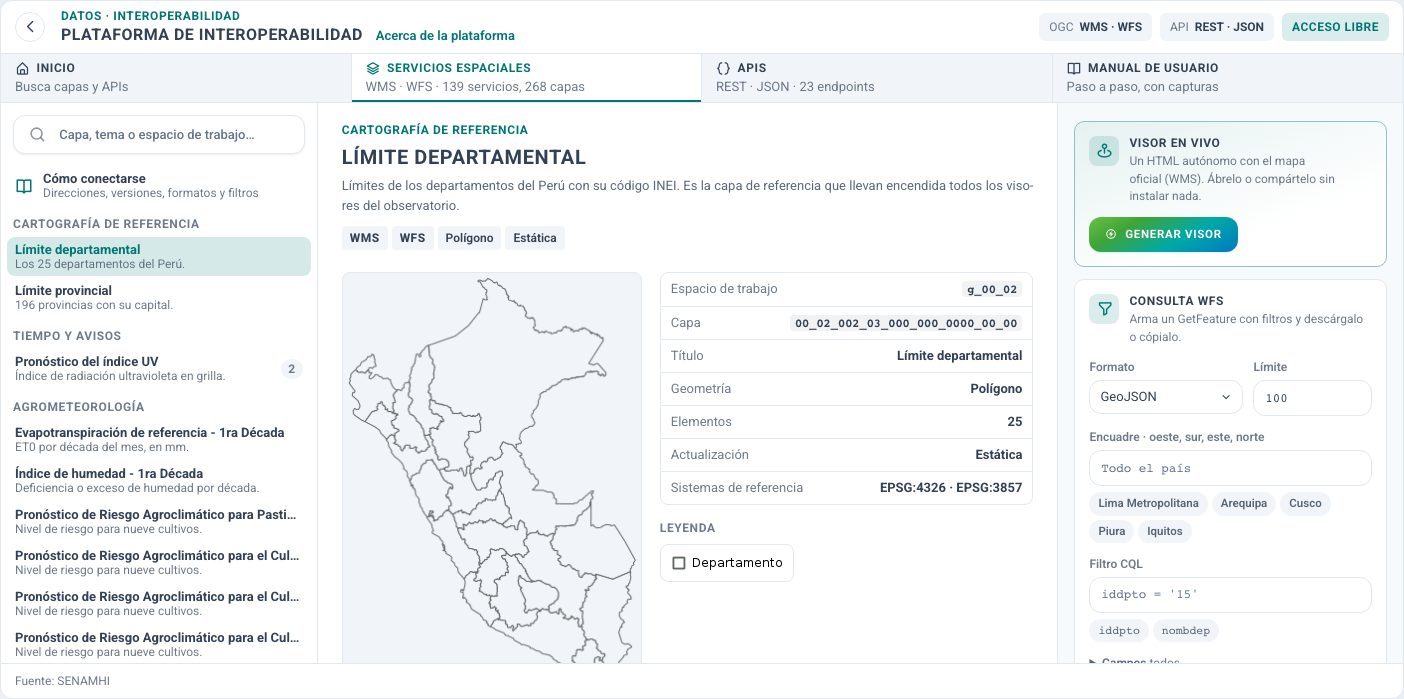The image size is (1404, 699).
Task: Focus the Encuadre bounding box field
Action: pyautogui.click(x=1230, y=468)
